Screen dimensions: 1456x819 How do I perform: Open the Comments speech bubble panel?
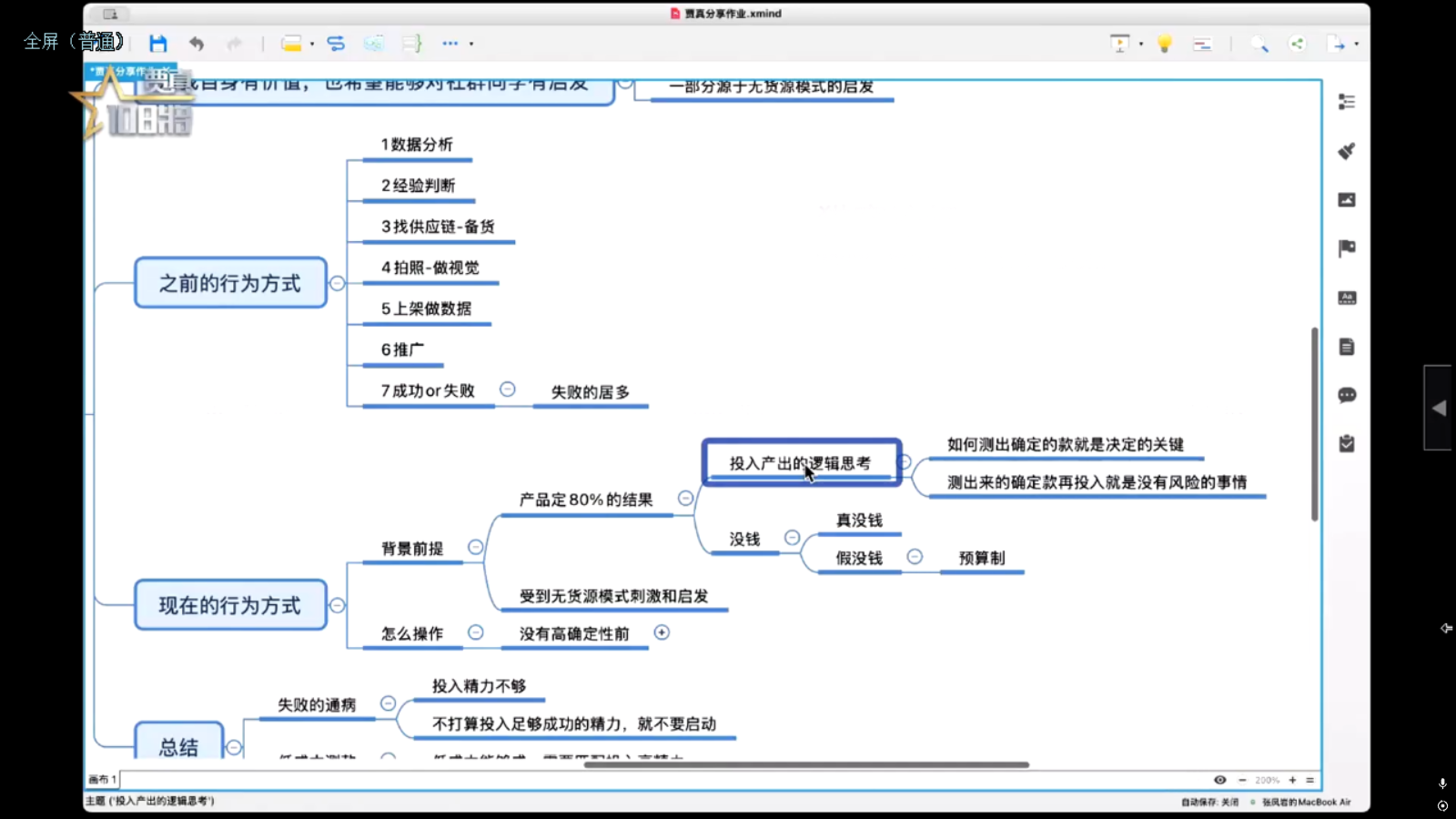1347,395
